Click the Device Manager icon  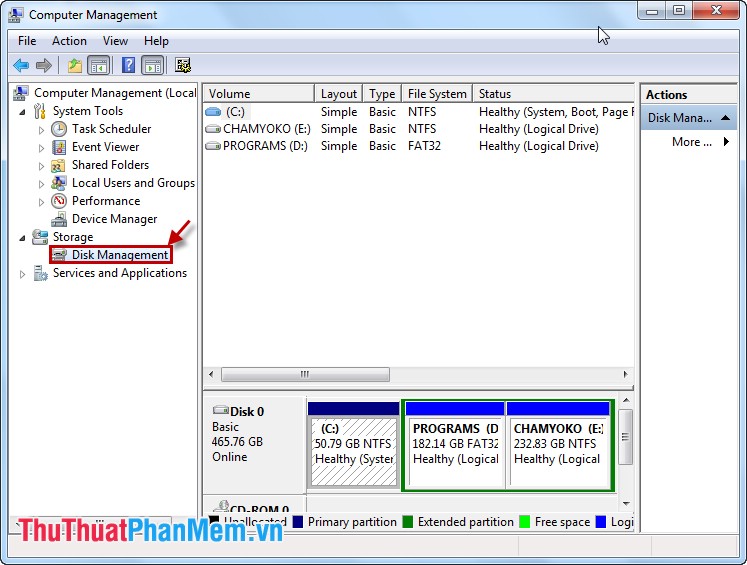59,219
